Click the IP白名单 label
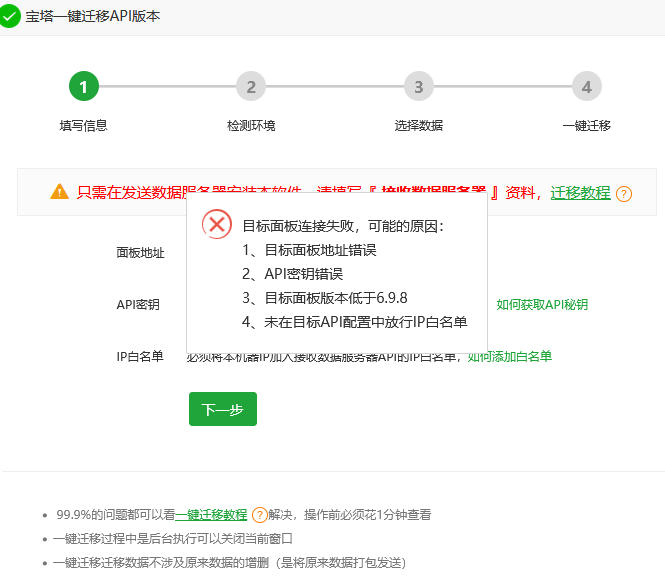 pos(140,356)
